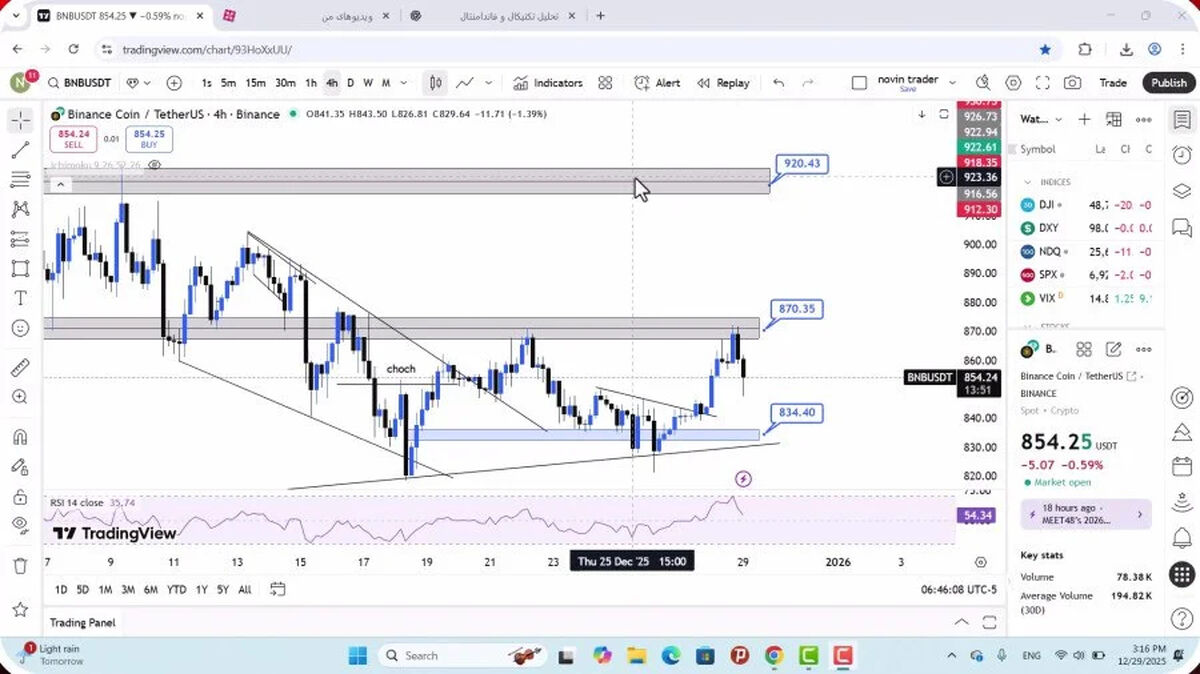
Task: Open the Alerts panel clock icon
Action: (x=1182, y=155)
